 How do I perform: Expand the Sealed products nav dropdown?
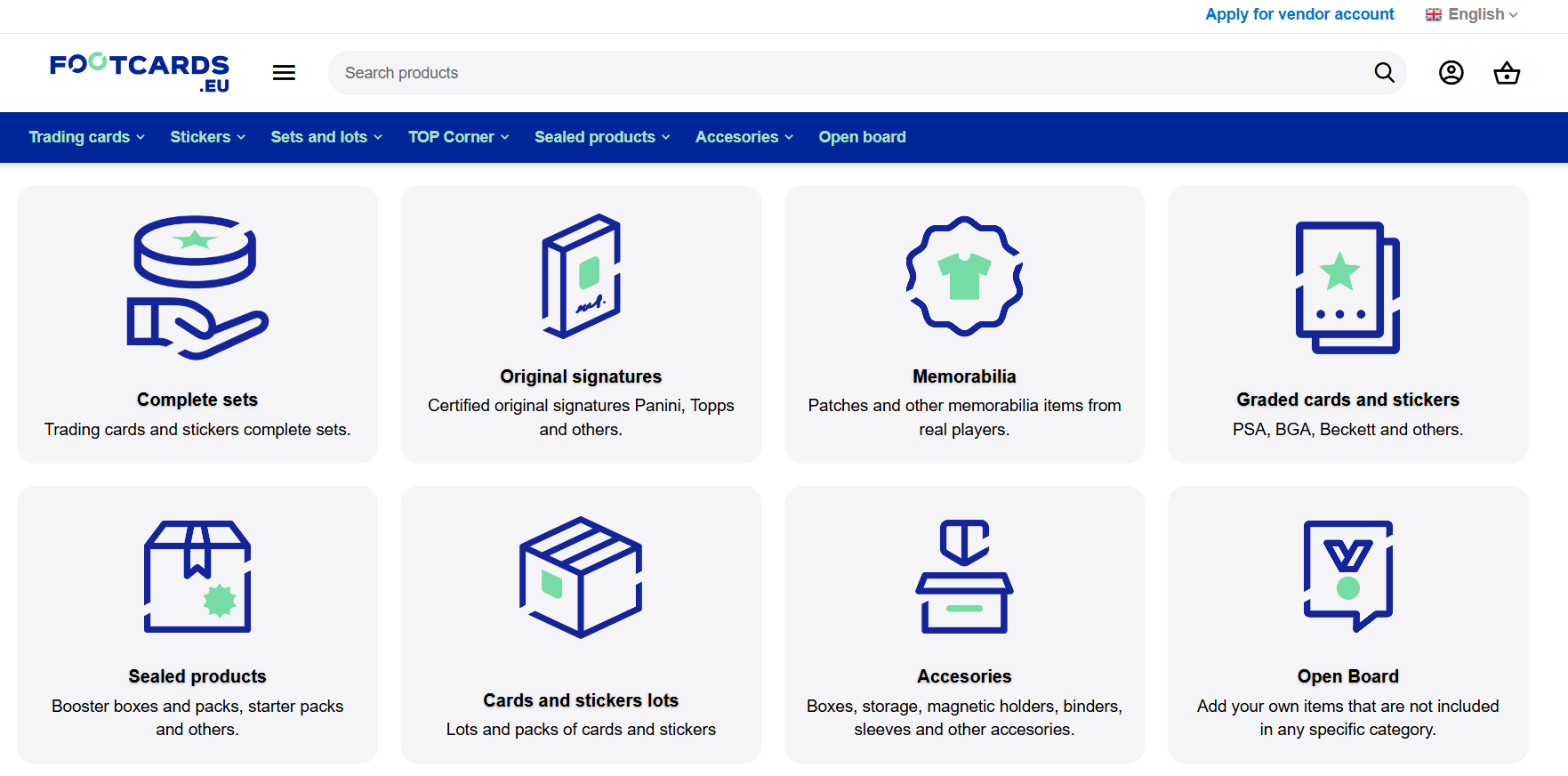click(x=602, y=137)
